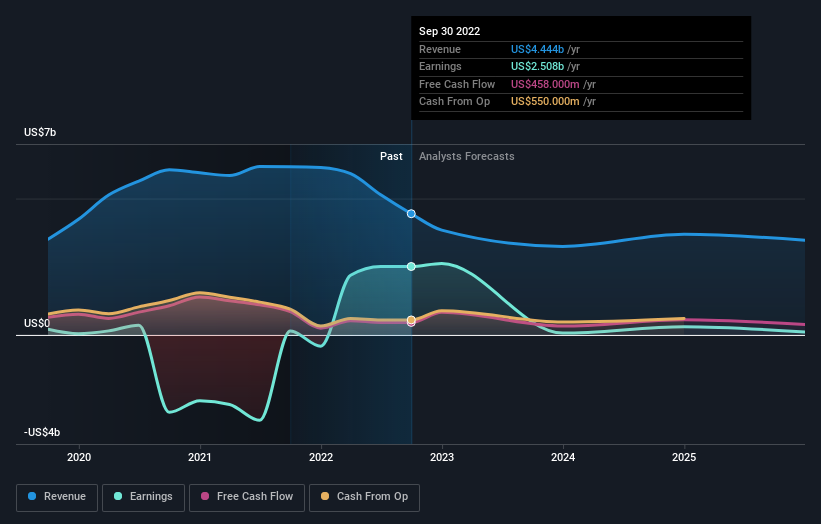The width and height of the screenshot is (821, 524).
Task: Click the US$7b y-axis label
Action: coord(40,132)
